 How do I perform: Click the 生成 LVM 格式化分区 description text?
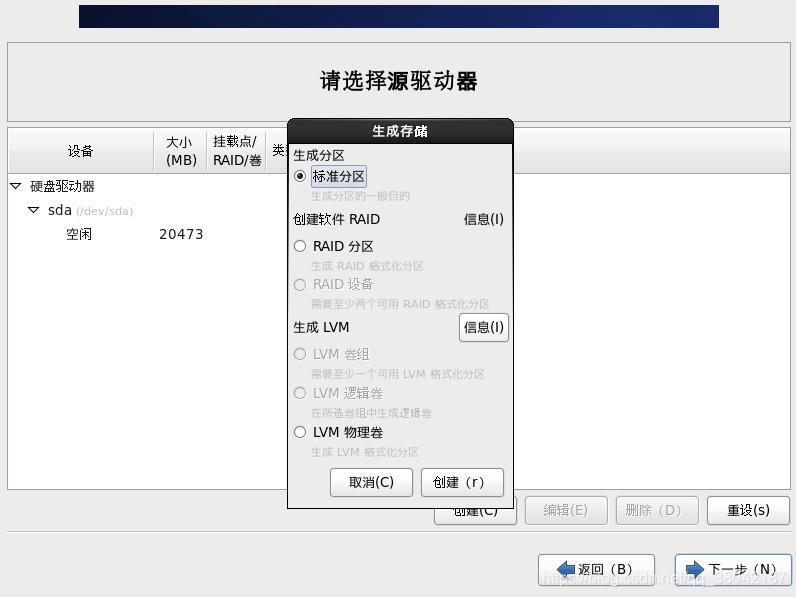pyautogui.click(x=364, y=452)
